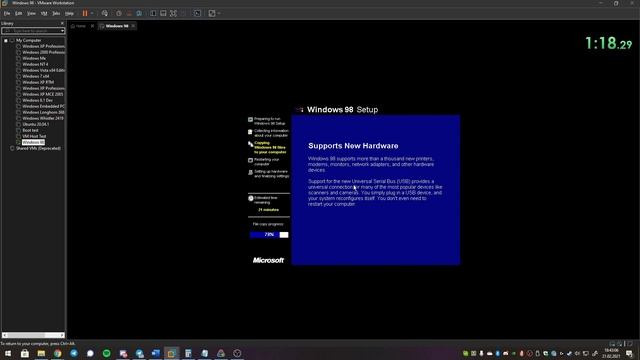Select the Boot test VM

(x=30, y=130)
